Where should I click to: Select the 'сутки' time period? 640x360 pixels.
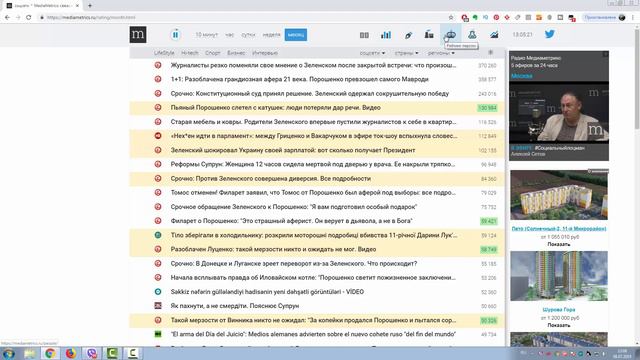(248, 35)
